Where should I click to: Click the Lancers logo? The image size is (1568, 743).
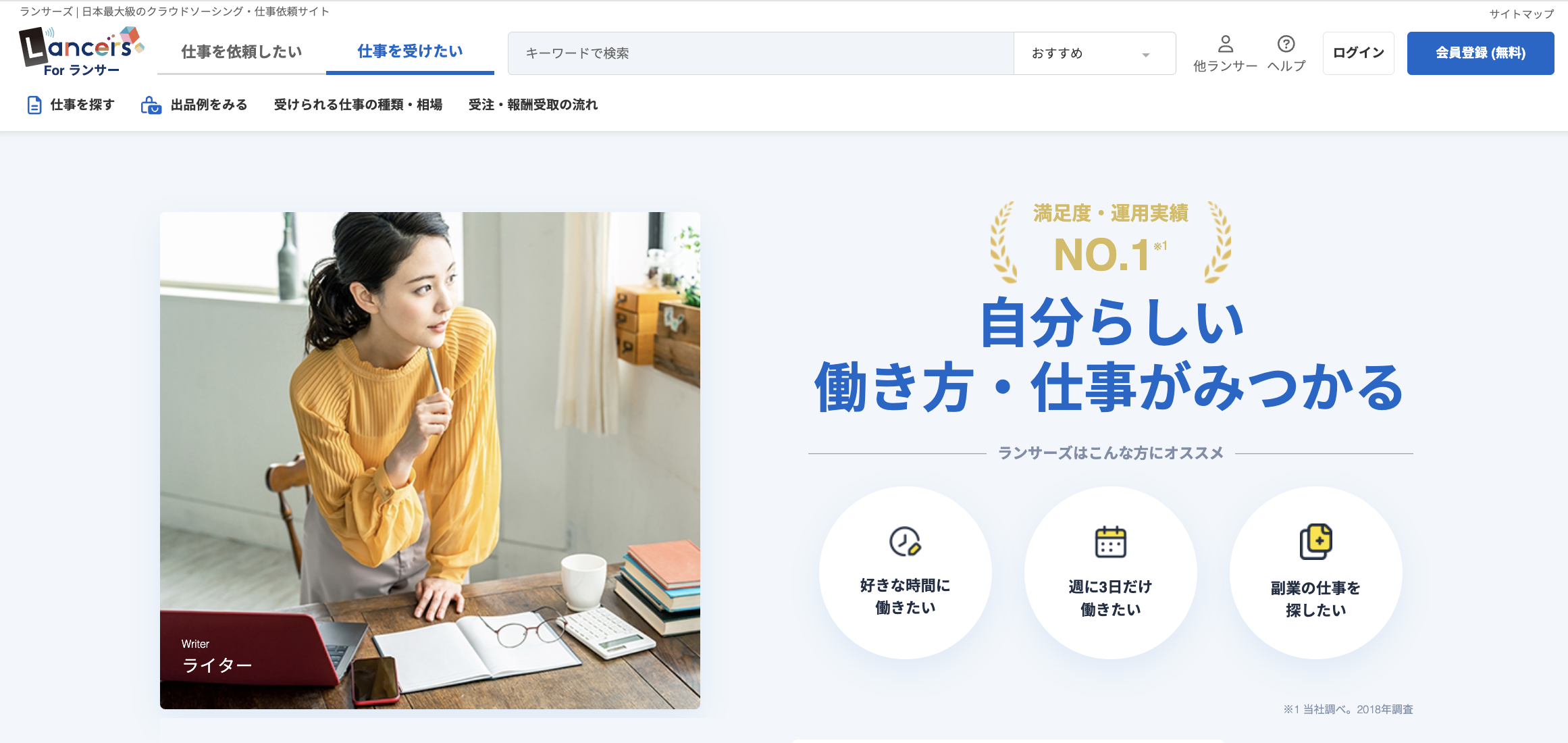coord(81,51)
